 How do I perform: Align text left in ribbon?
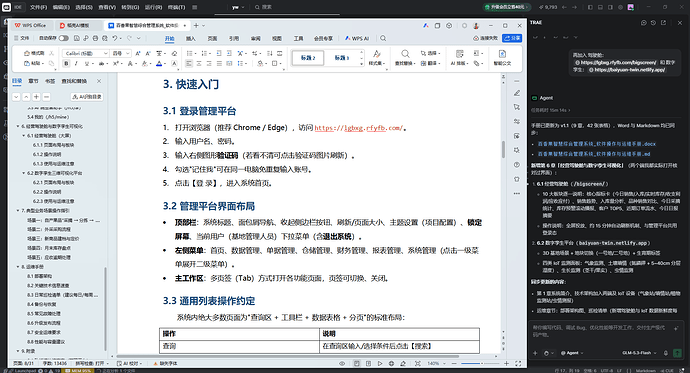pyautogui.click(x=189, y=64)
